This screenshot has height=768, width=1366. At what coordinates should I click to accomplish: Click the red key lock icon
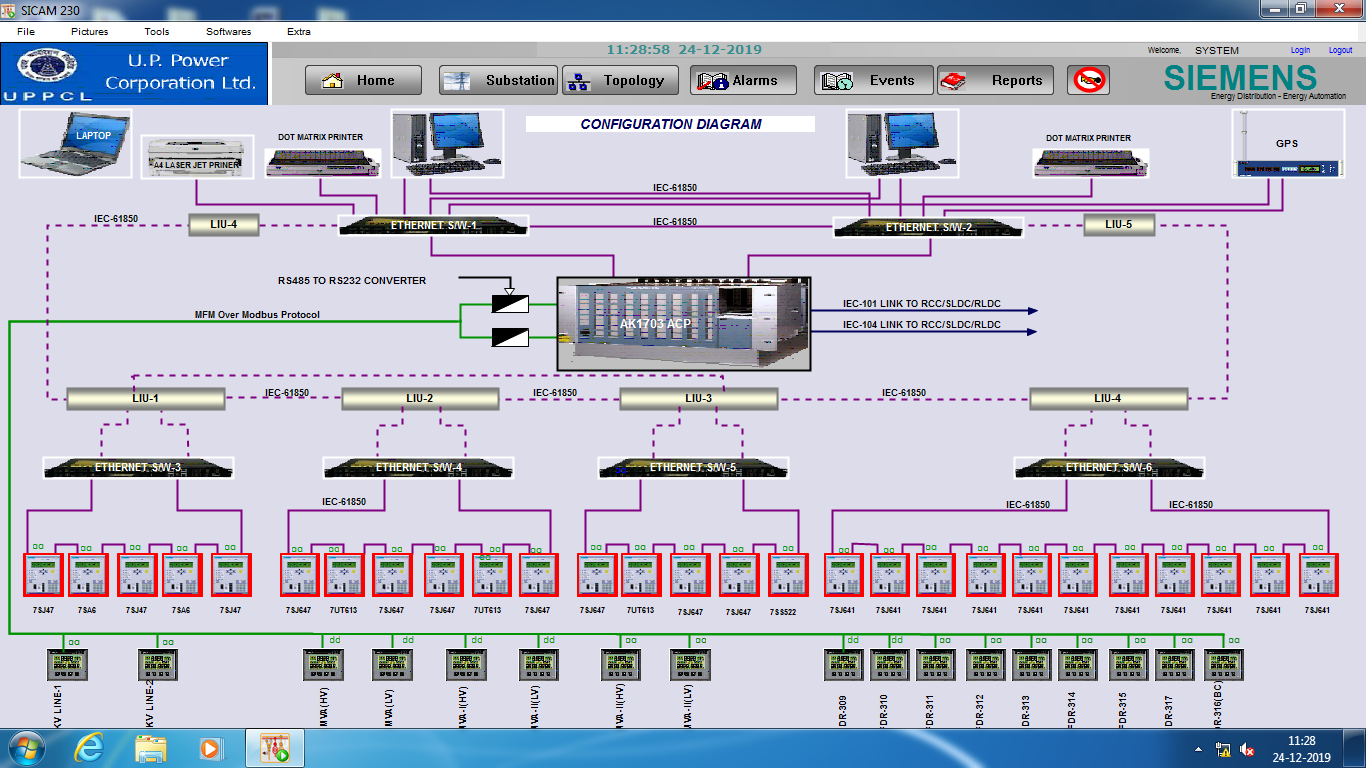[1088, 81]
